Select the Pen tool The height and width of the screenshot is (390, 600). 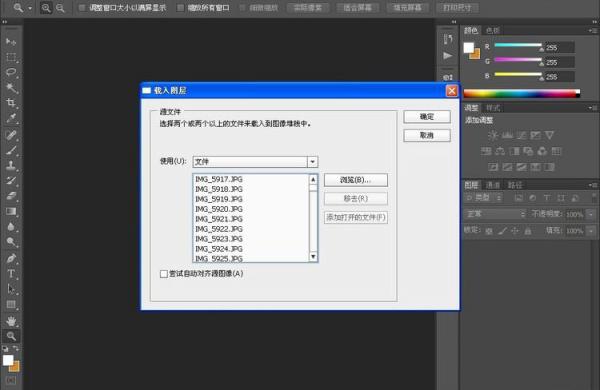click(x=11, y=258)
